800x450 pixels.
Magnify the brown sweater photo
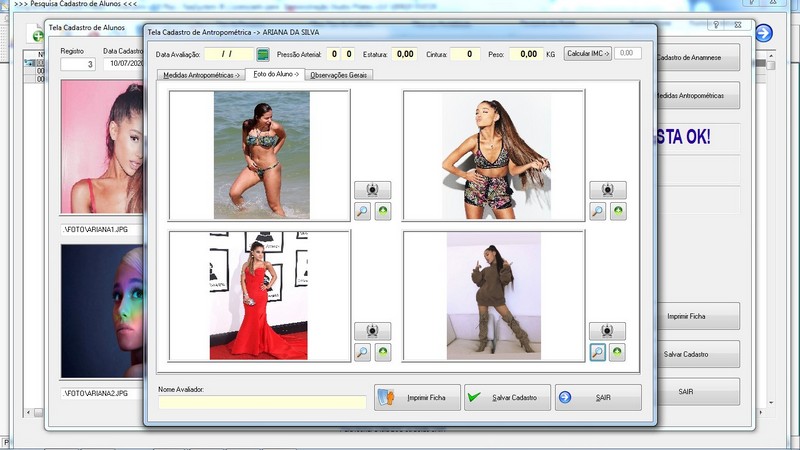(x=597, y=352)
